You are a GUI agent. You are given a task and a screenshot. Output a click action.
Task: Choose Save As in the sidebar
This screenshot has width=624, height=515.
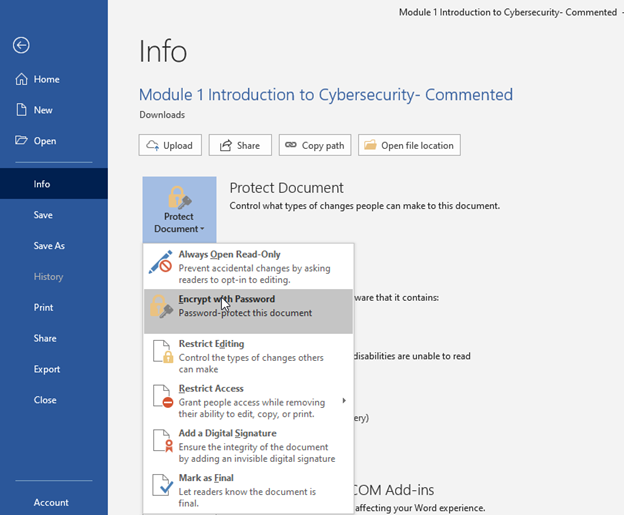pyautogui.click(x=54, y=246)
